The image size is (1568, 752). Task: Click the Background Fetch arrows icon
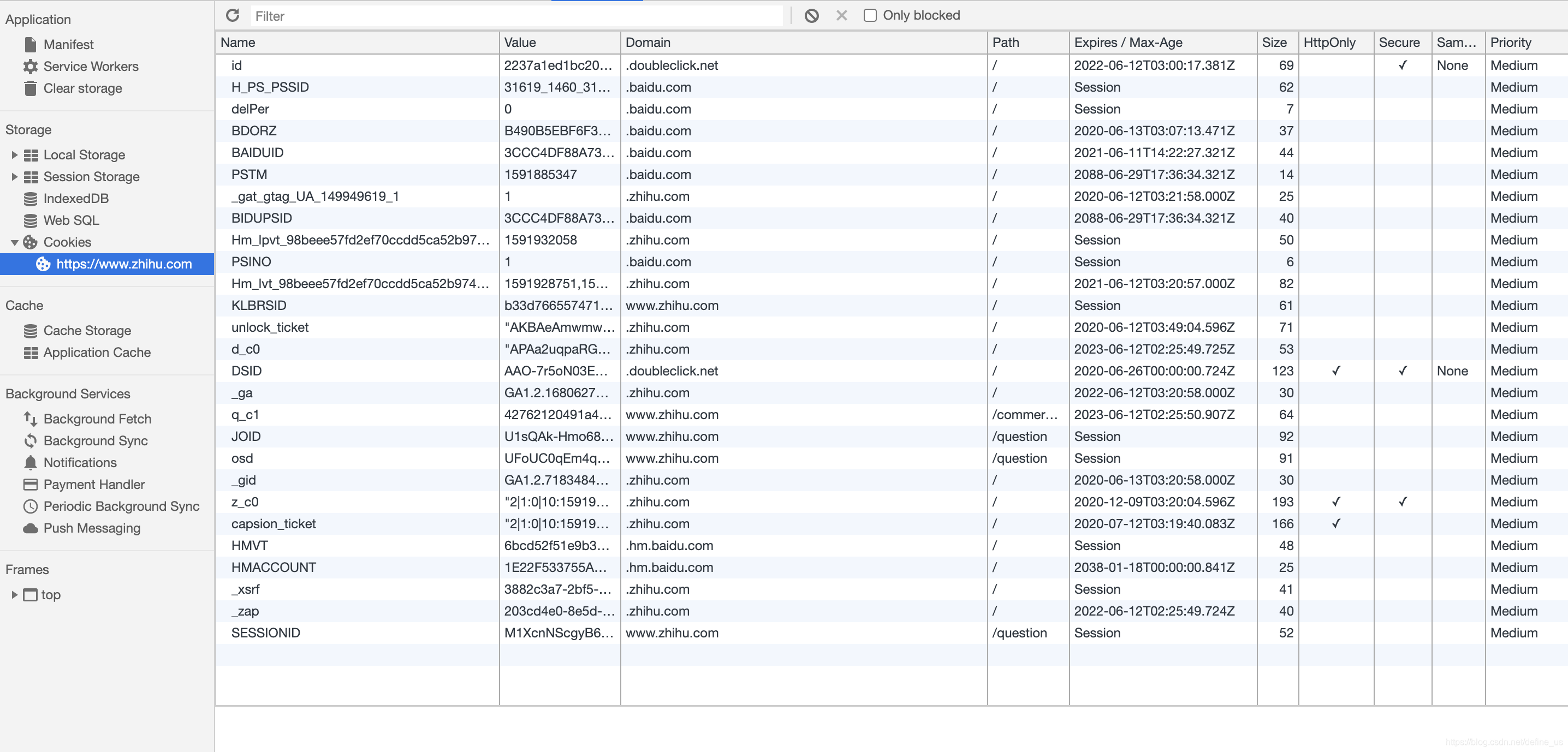tap(31, 419)
